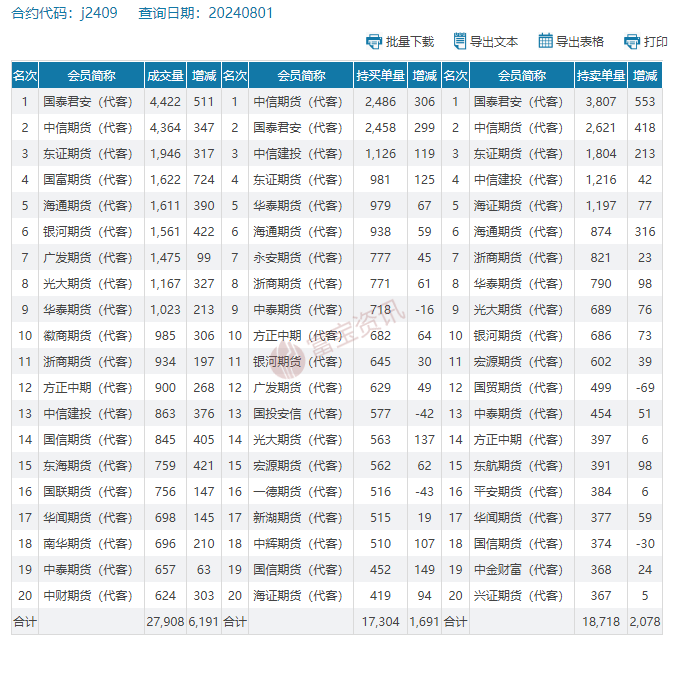Open the 导出表格 link
The height and width of the screenshot is (678, 673).
[x=580, y=42]
